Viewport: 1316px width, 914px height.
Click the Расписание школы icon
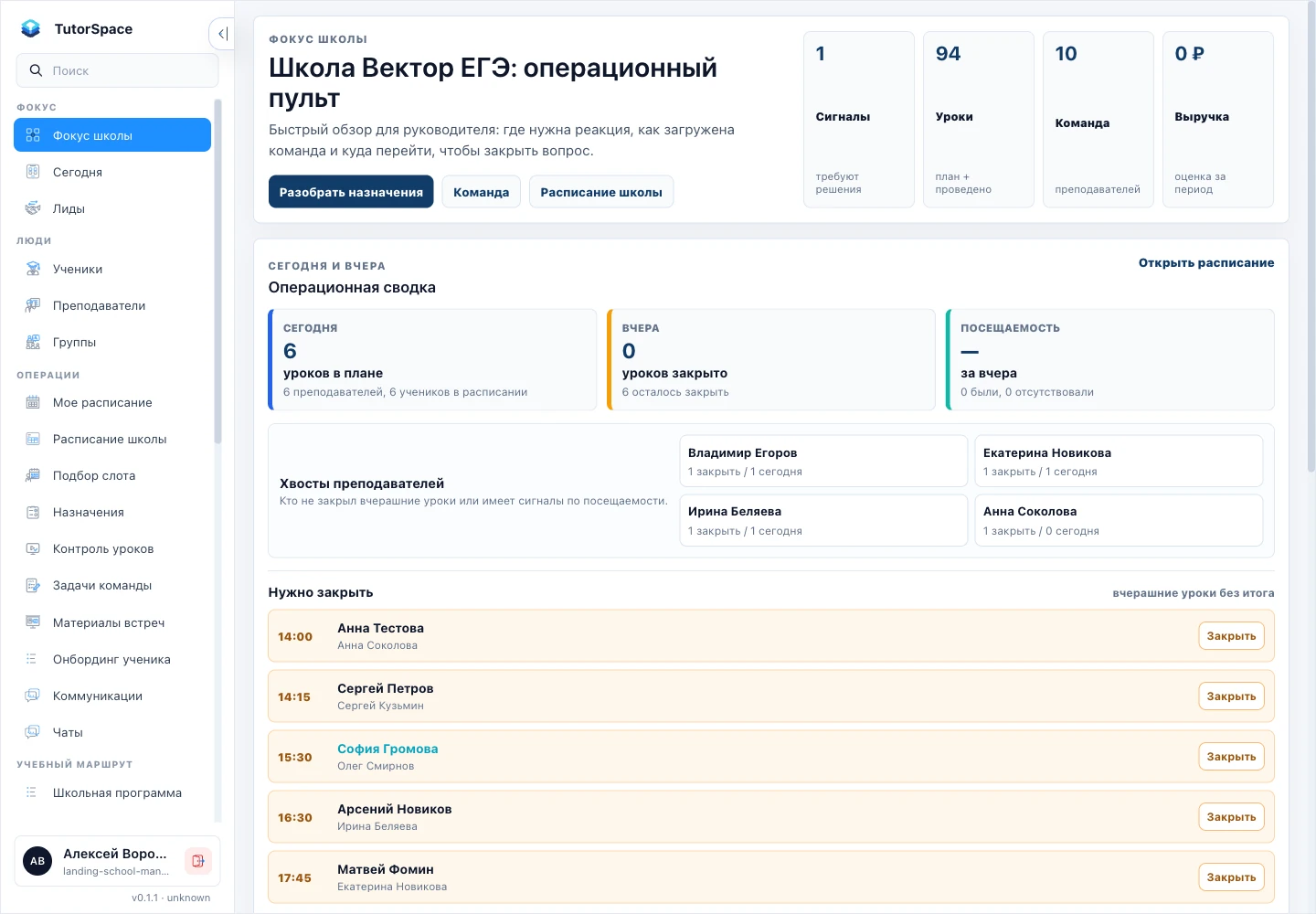coord(33,439)
